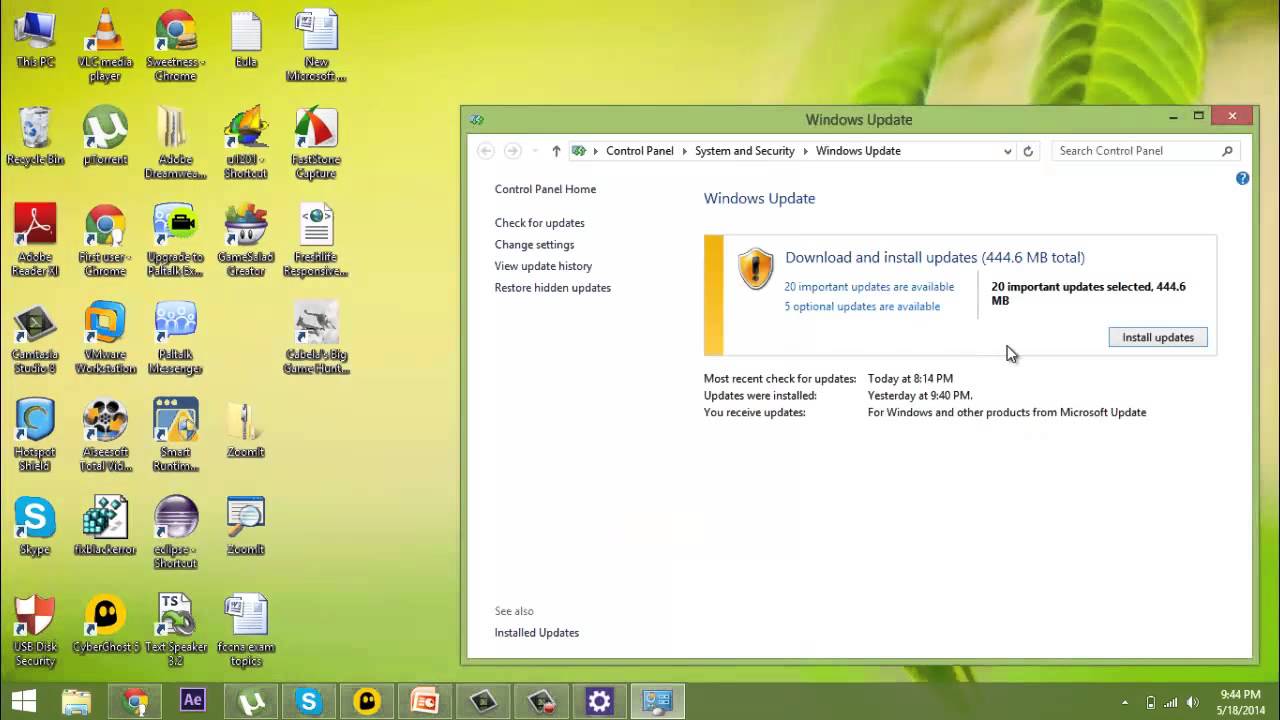Select Recycle Bin icon
This screenshot has height=720, width=1280.
[35, 137]
